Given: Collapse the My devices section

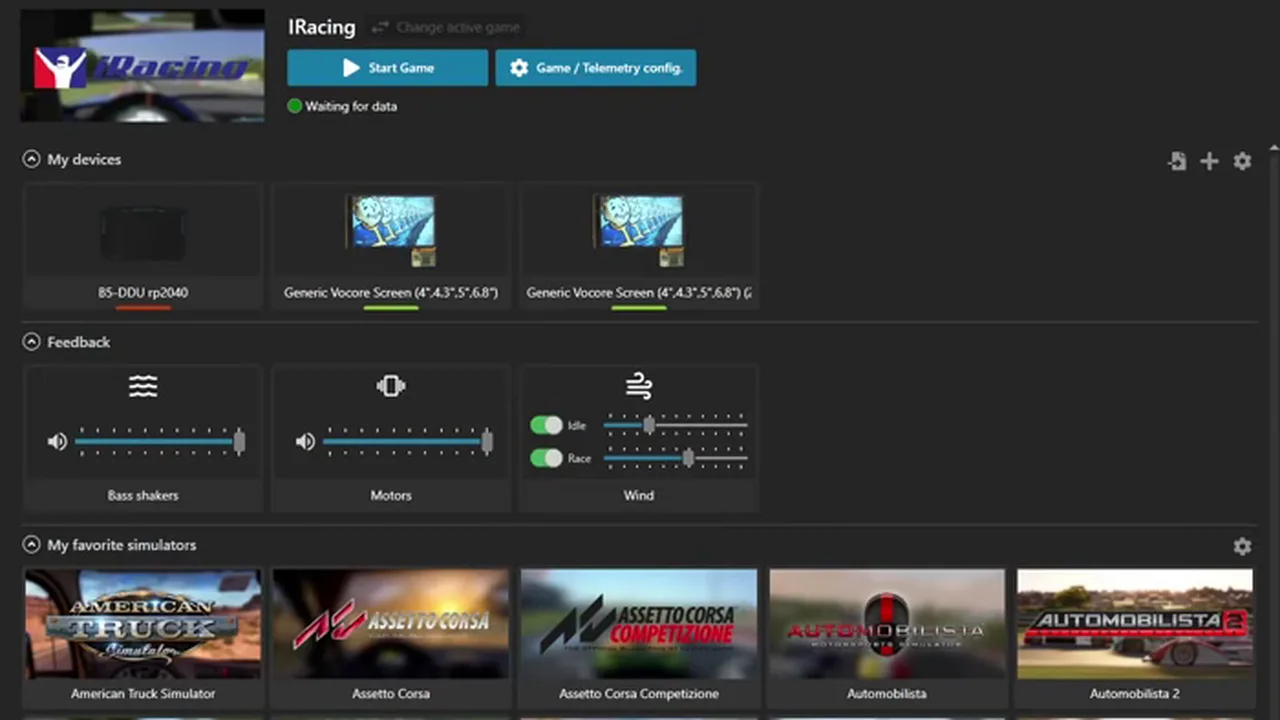Looking at the screenshot, I should [31, 159].
